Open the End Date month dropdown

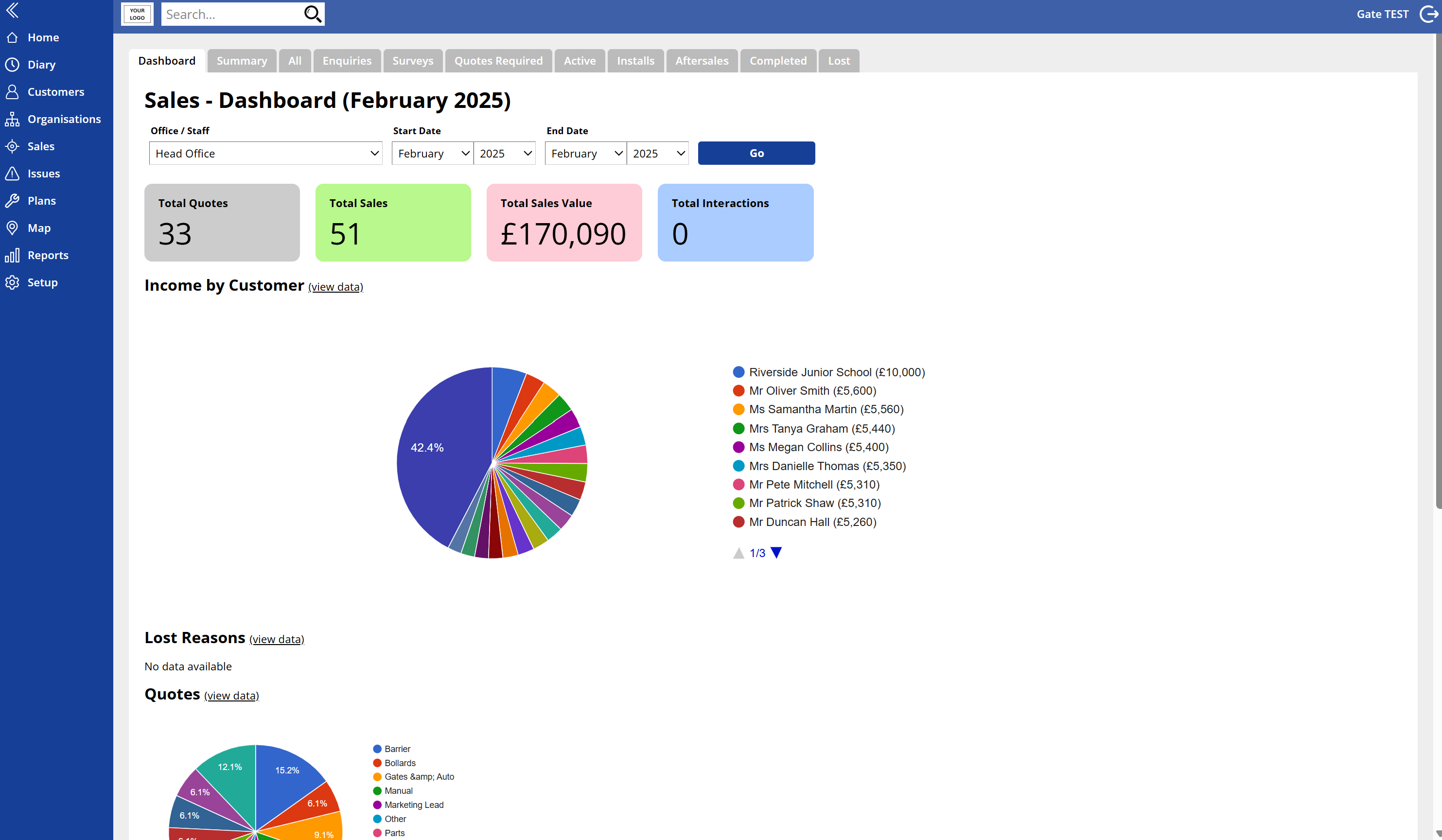(586, 153)
